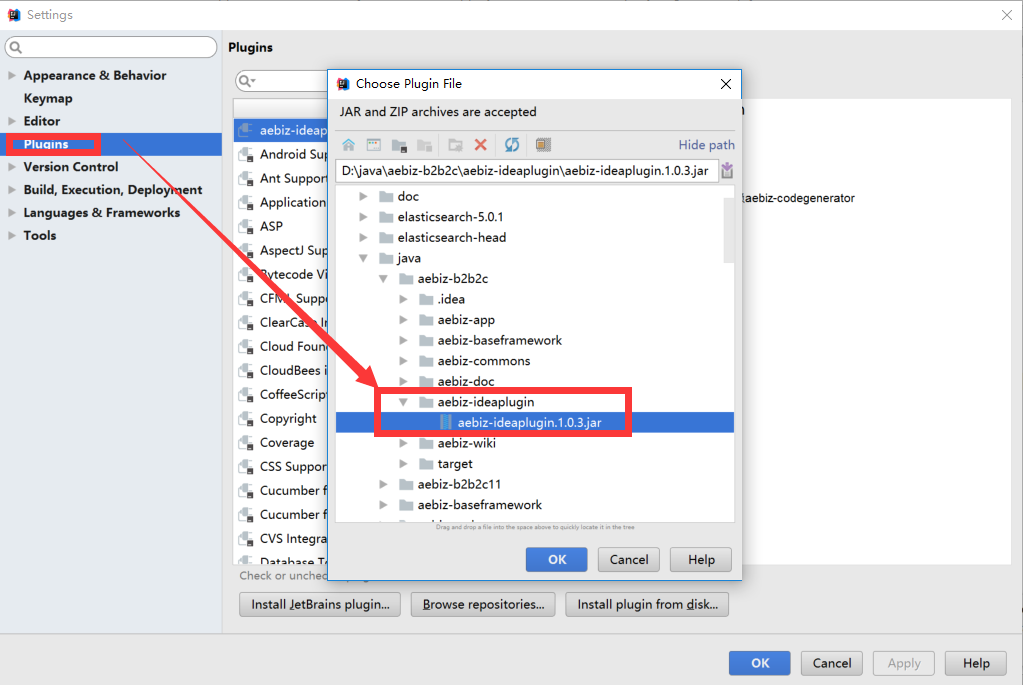
Task: Click the new folder toolbar icon
Action: (x=455, y=145)
